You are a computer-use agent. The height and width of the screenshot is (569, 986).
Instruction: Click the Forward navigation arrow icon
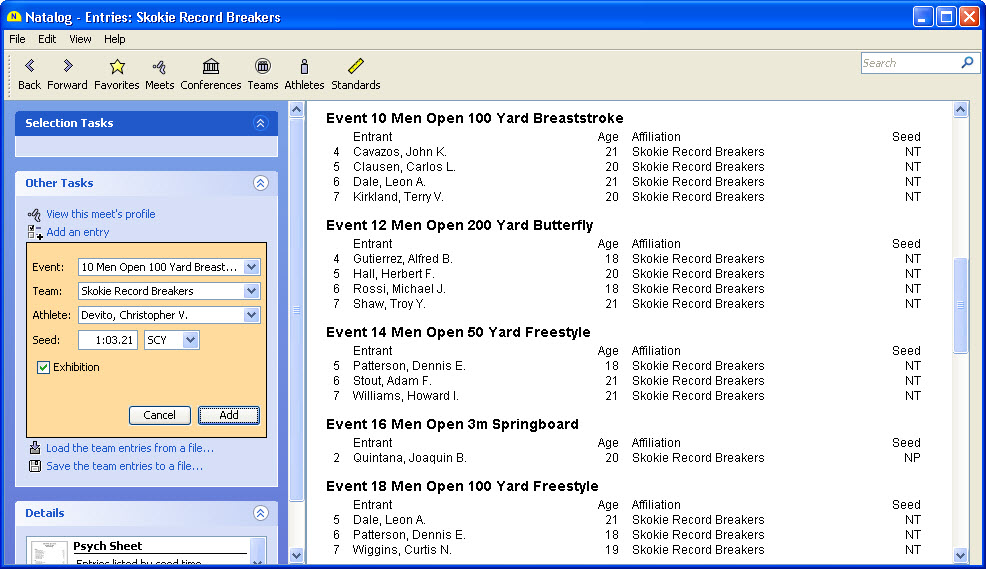67,67
